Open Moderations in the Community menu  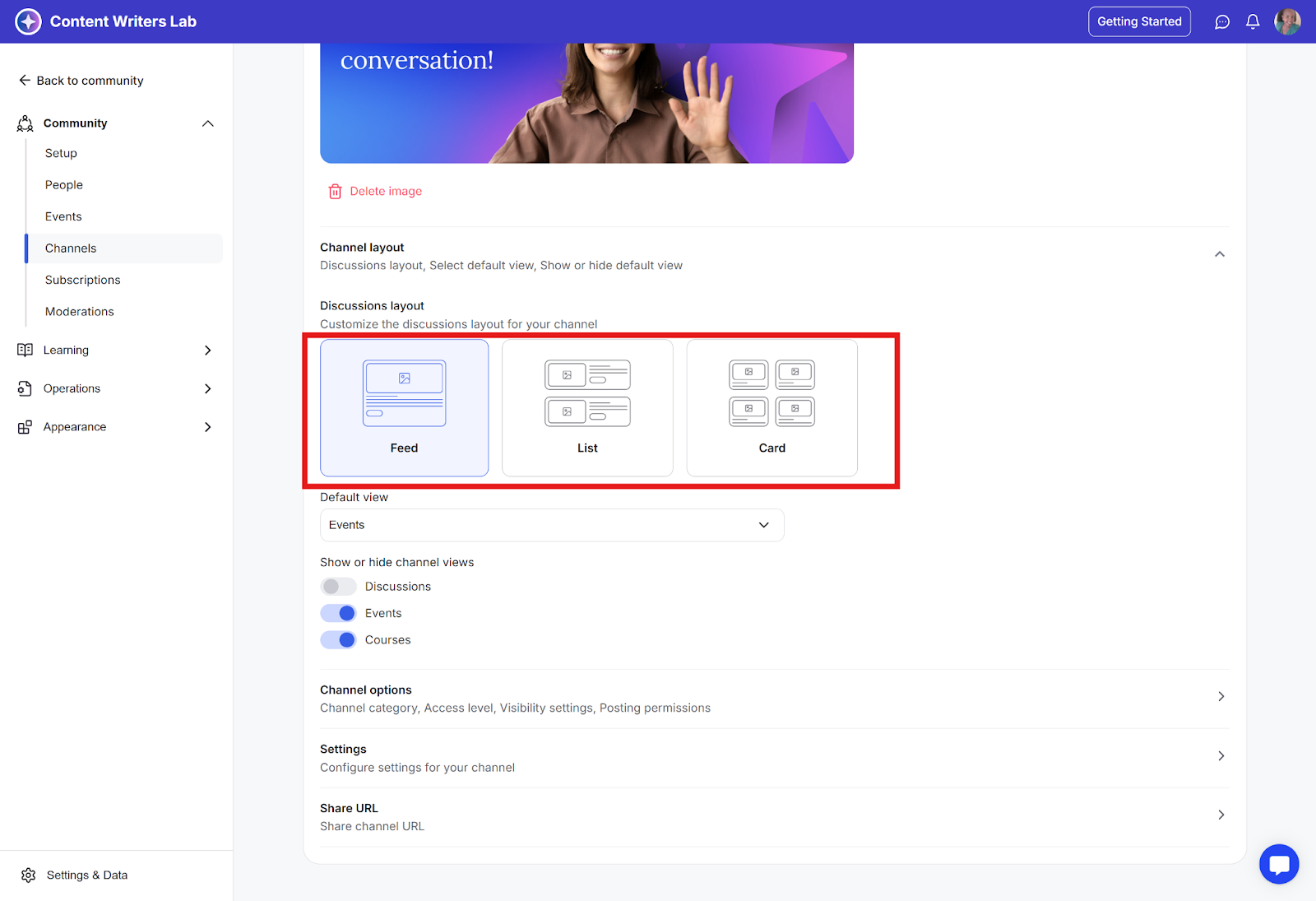pos(80,312)
